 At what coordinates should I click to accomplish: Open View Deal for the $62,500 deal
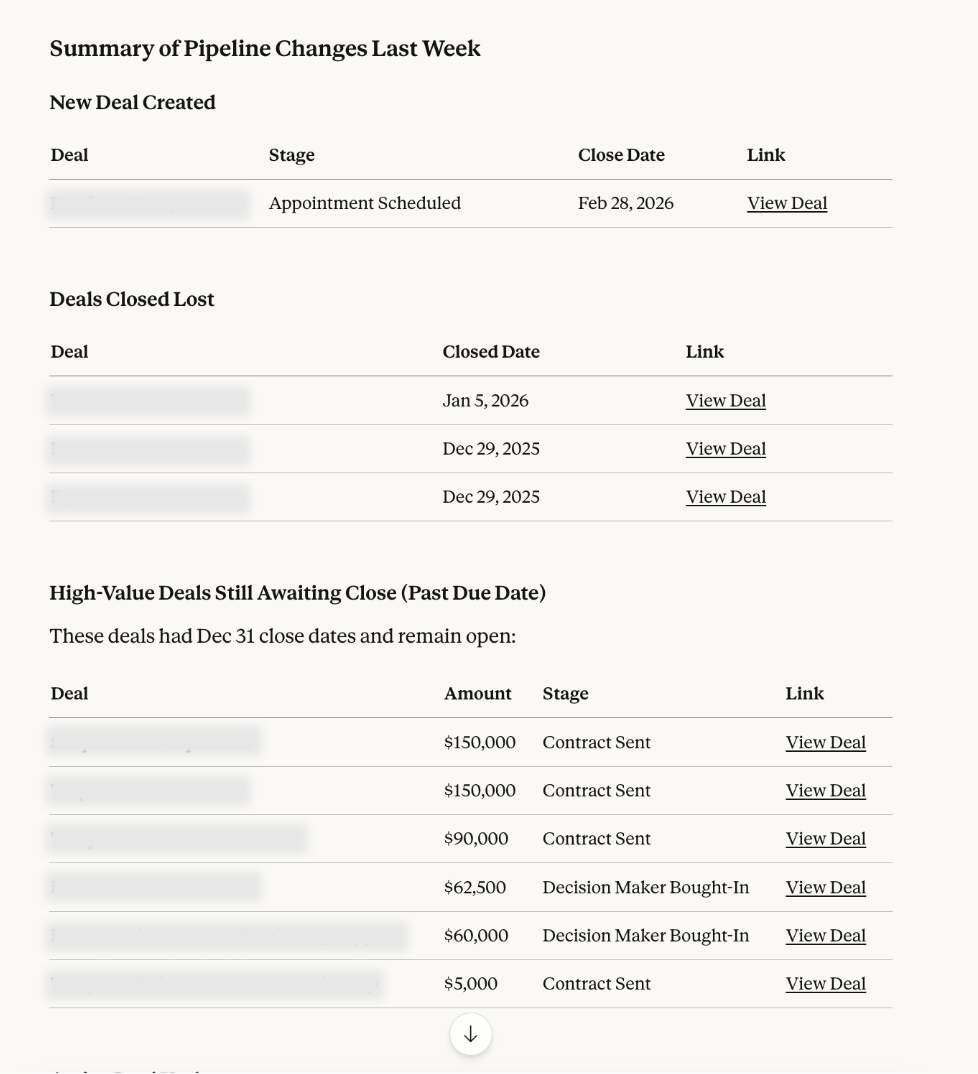(825, 888)
